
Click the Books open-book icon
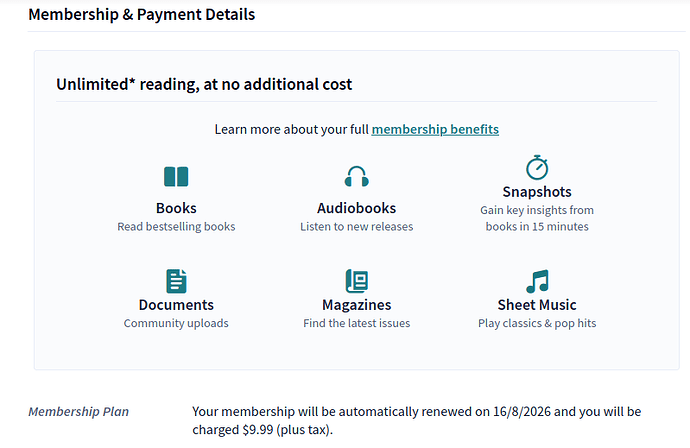[176, 177]
